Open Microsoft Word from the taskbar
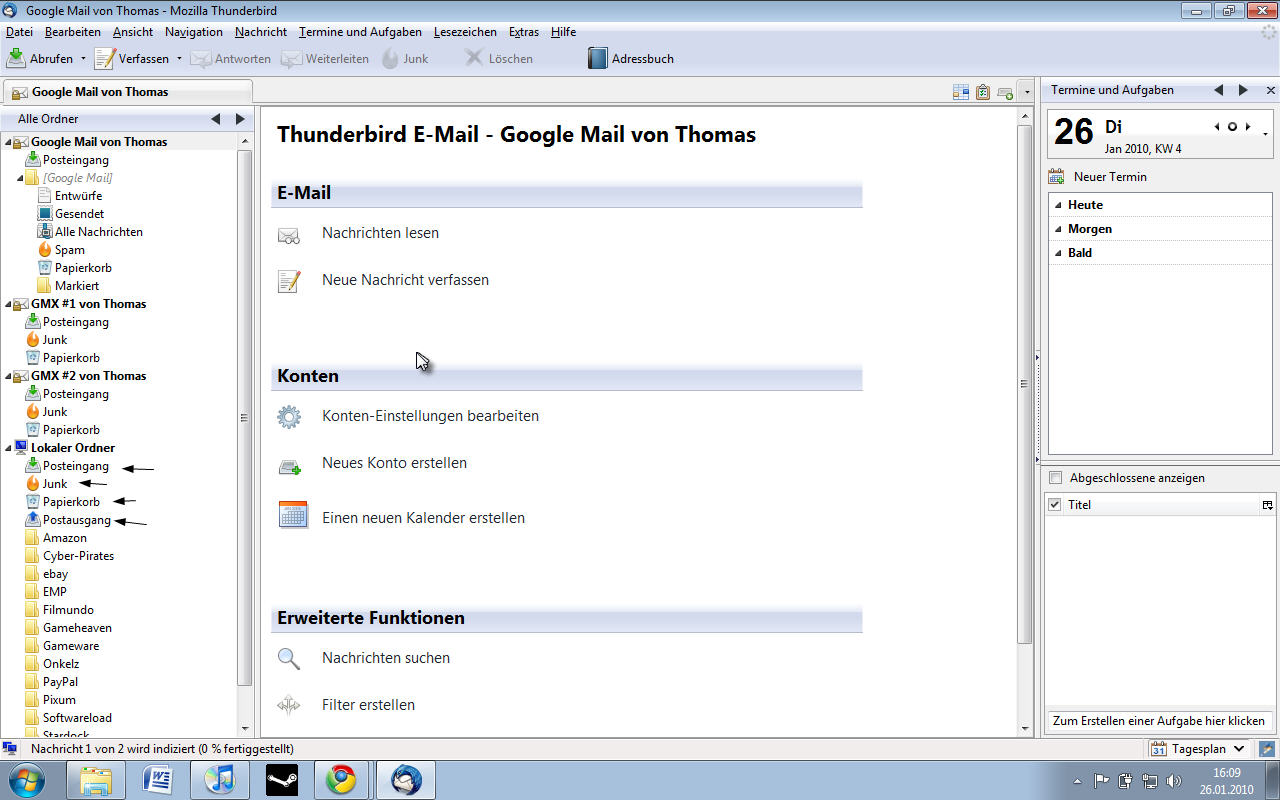Image resolution: width=1280 pixels, height=800 pixels. 158,779
